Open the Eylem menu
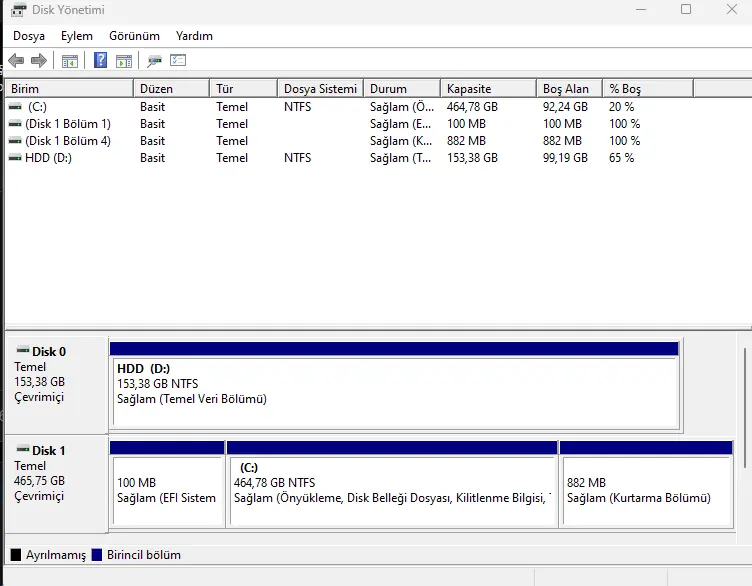 tap(77, 36)
